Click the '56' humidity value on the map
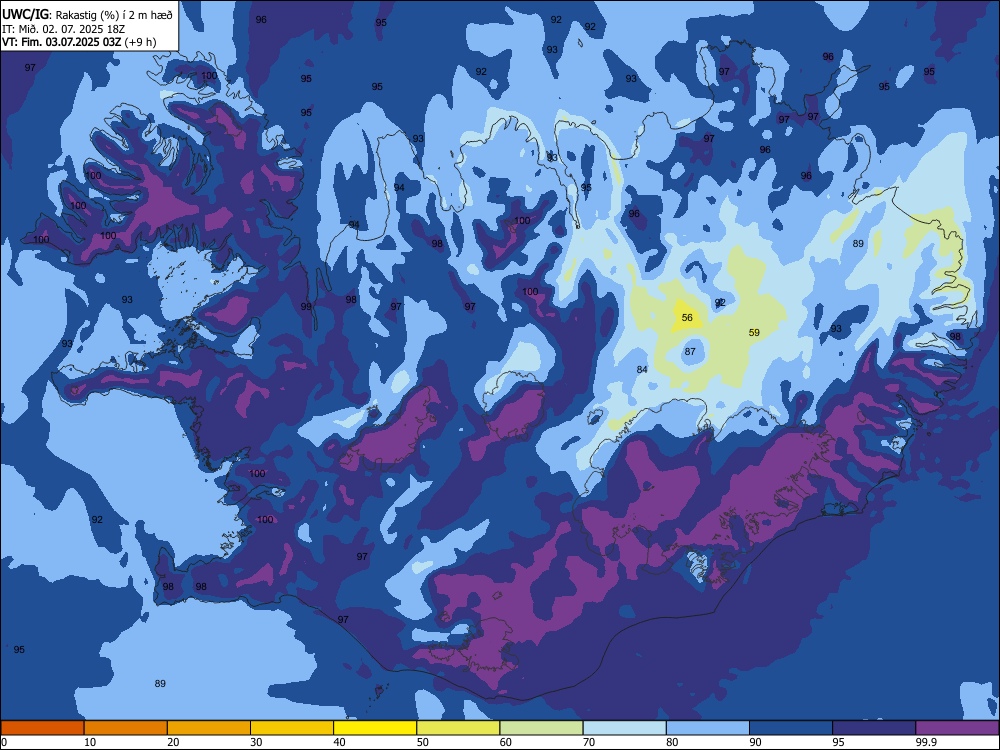 point(687,318)
